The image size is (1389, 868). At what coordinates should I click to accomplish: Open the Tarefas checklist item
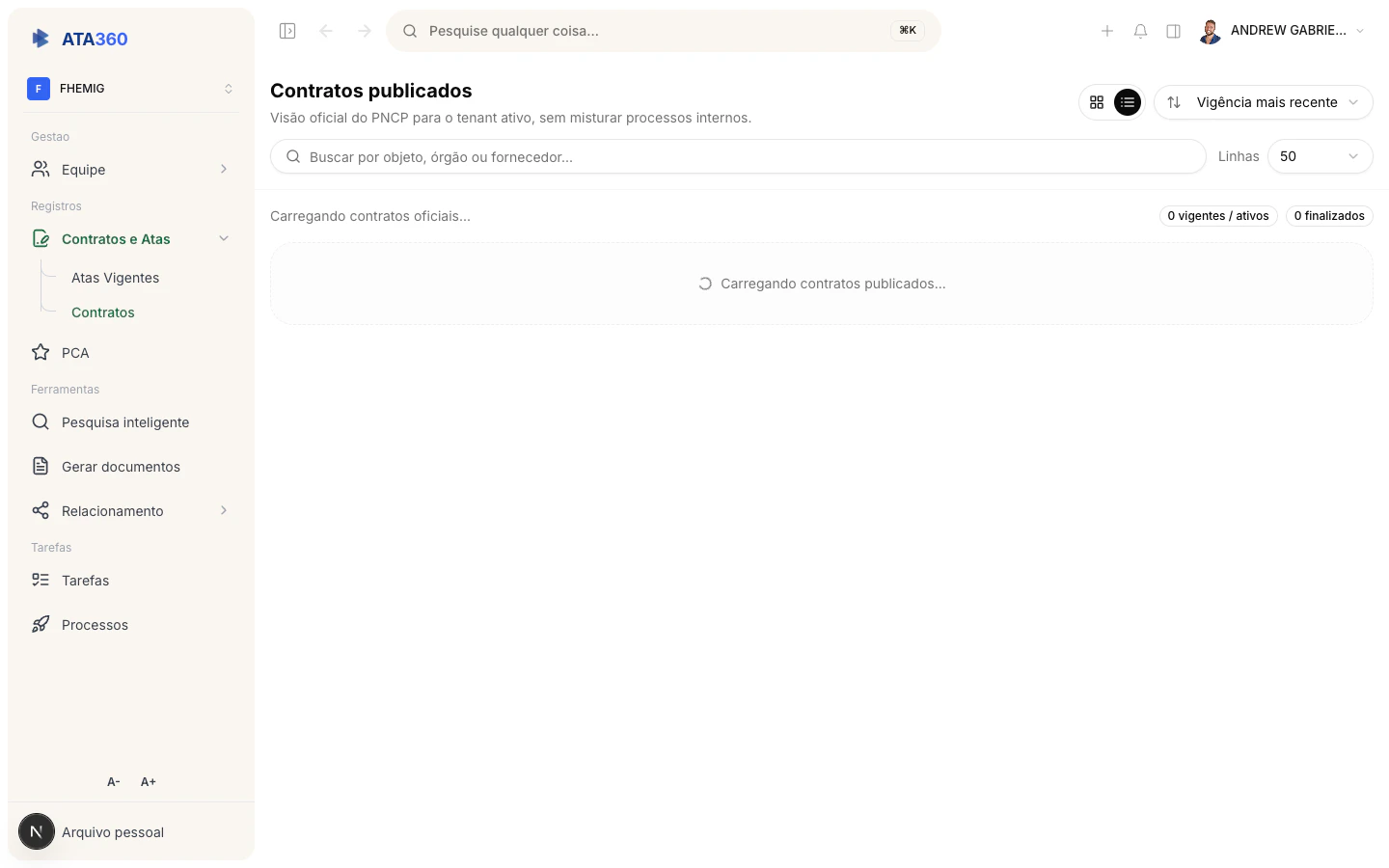85,580
